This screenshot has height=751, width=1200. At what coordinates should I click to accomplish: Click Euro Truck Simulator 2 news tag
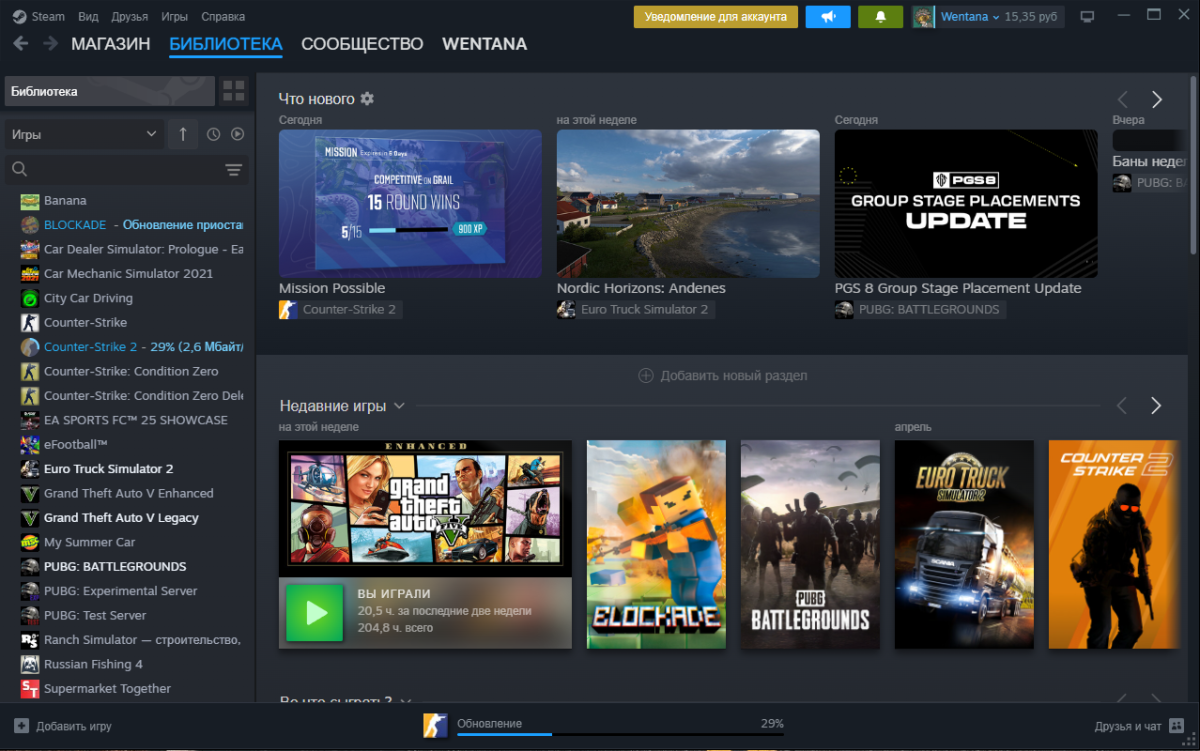coord(635,310)
